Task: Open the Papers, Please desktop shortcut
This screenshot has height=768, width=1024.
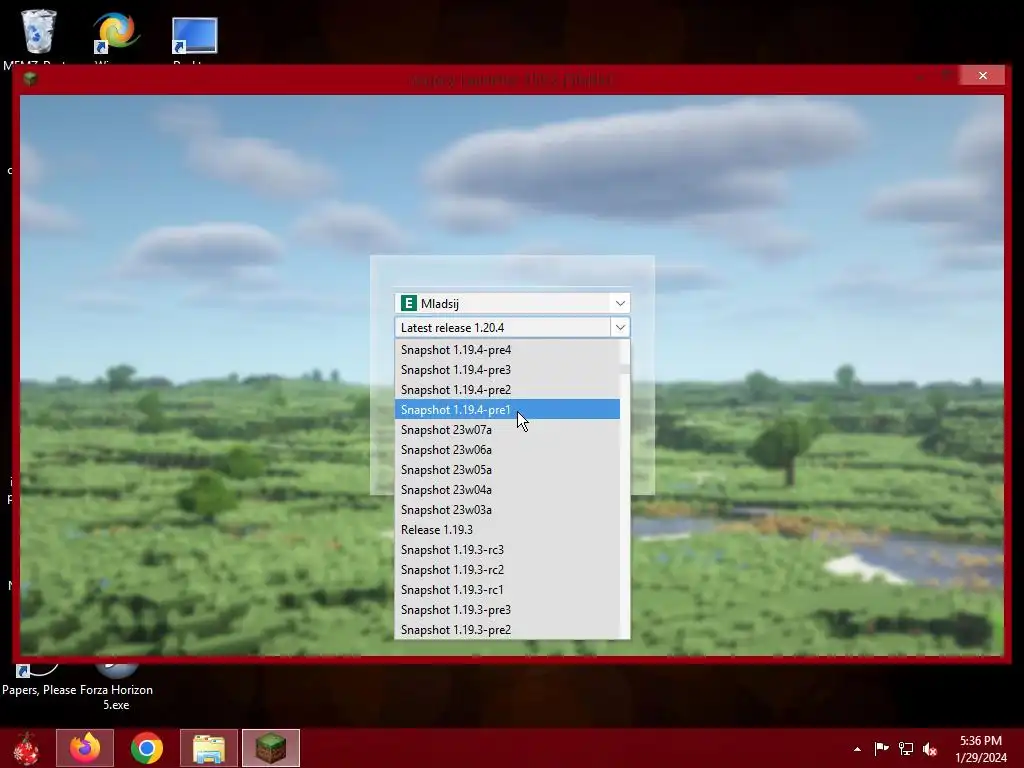Action: (x=39, y=682)
